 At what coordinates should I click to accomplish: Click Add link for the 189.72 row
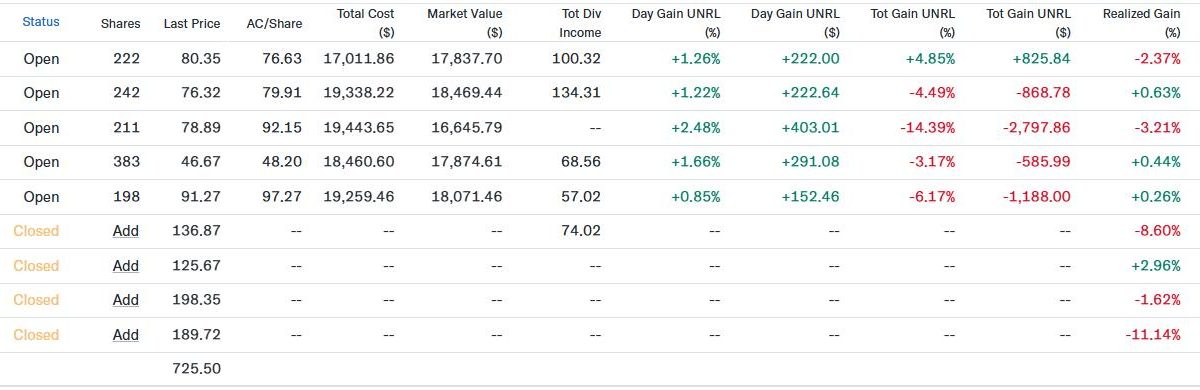126,335
